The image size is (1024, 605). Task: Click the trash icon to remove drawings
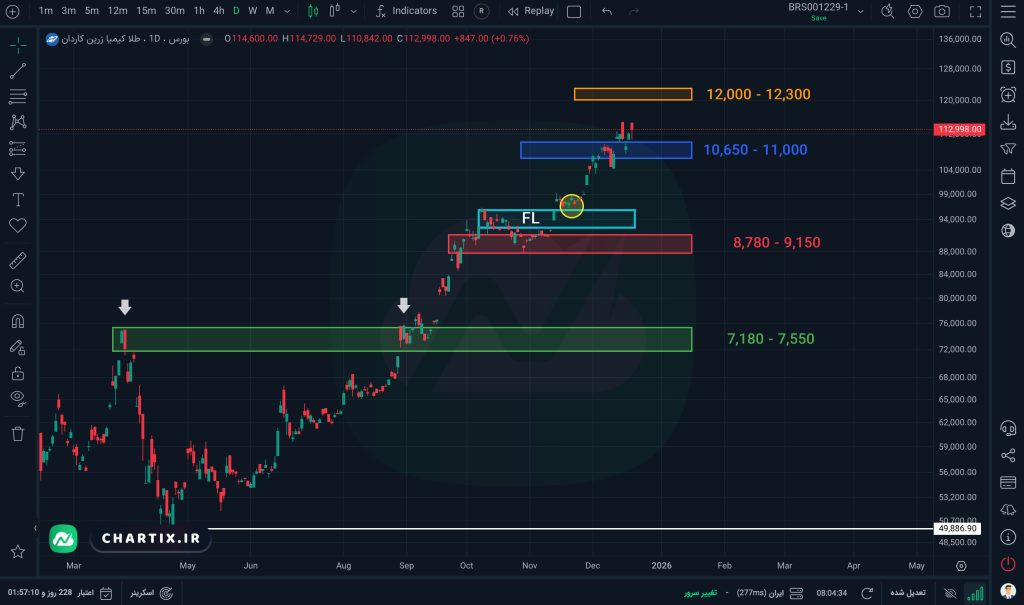[x=17, y=433]
